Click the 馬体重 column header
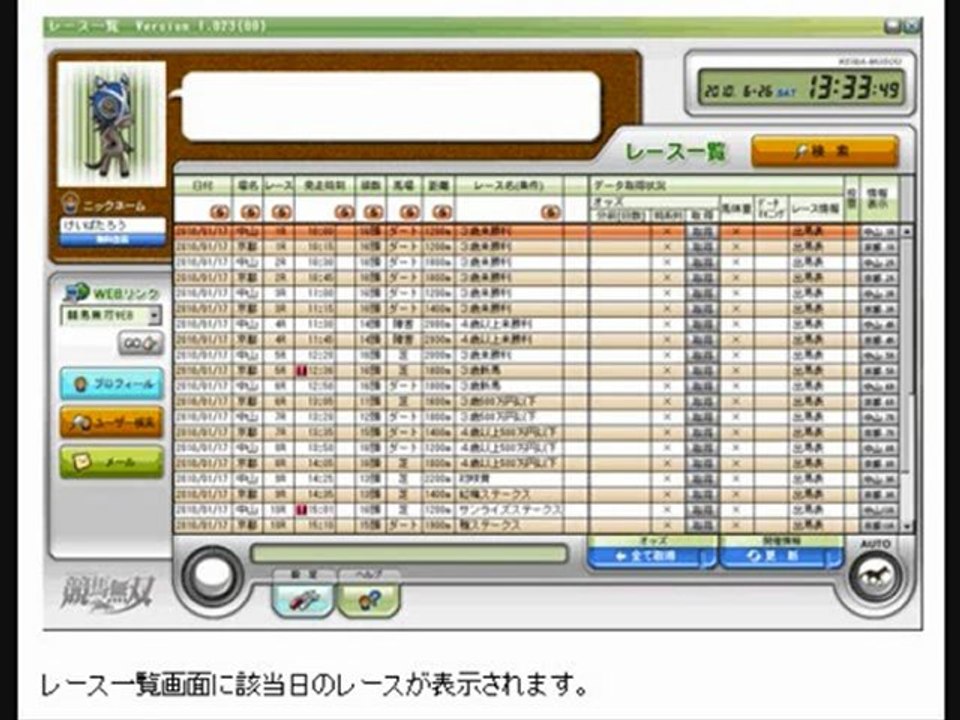The height and width of the screenshot is (720, 960). coord(737,209)
